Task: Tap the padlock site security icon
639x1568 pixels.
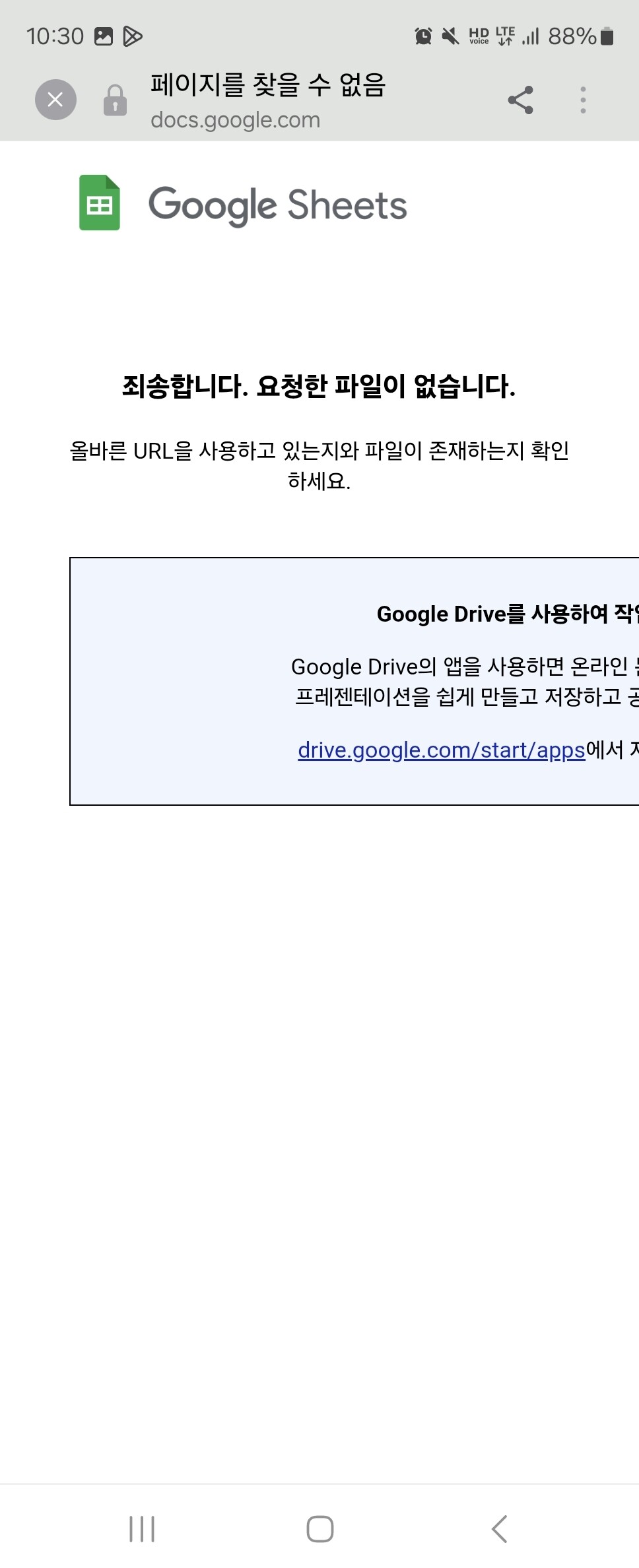Action: 115,100
